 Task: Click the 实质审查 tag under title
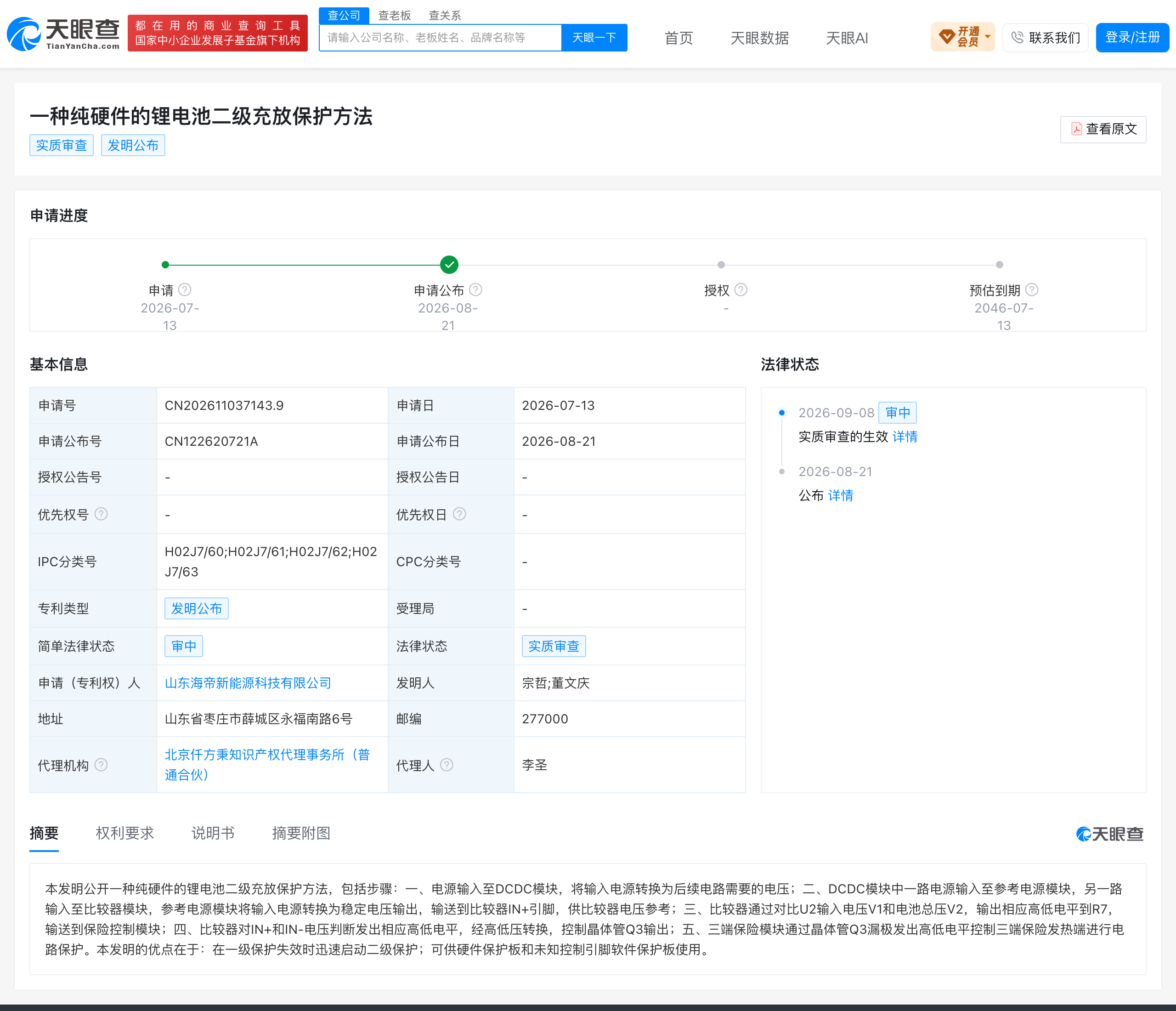tap(61, 145)
